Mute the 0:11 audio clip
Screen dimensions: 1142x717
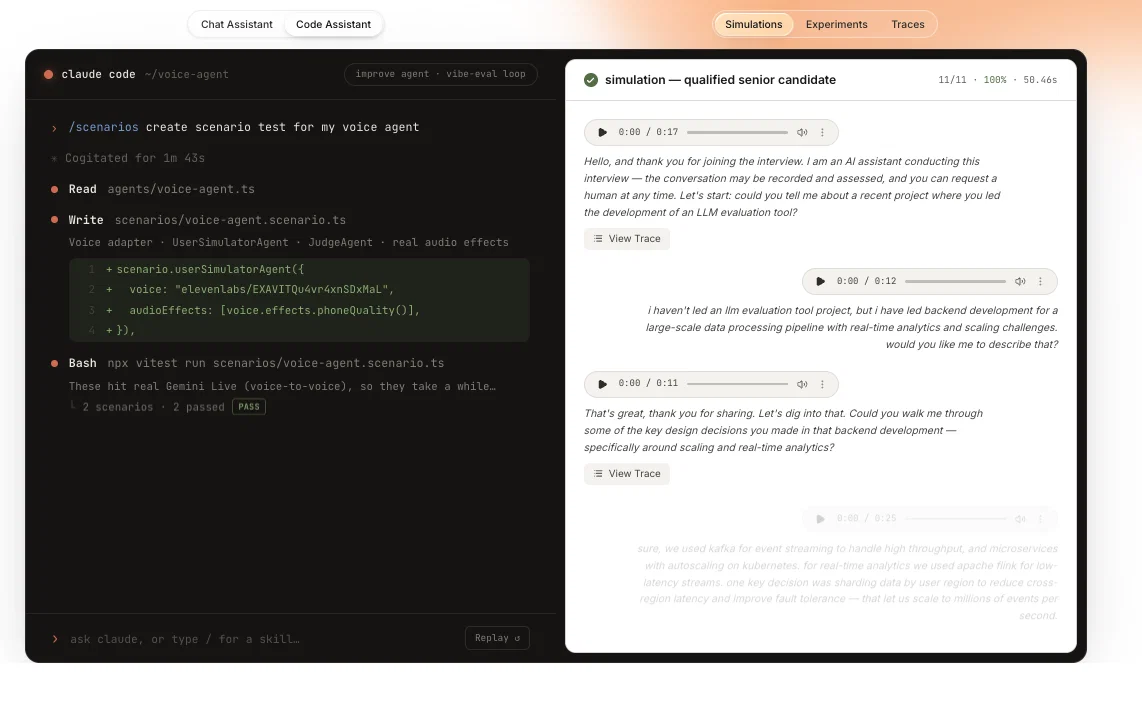click(x=802, y=384)
